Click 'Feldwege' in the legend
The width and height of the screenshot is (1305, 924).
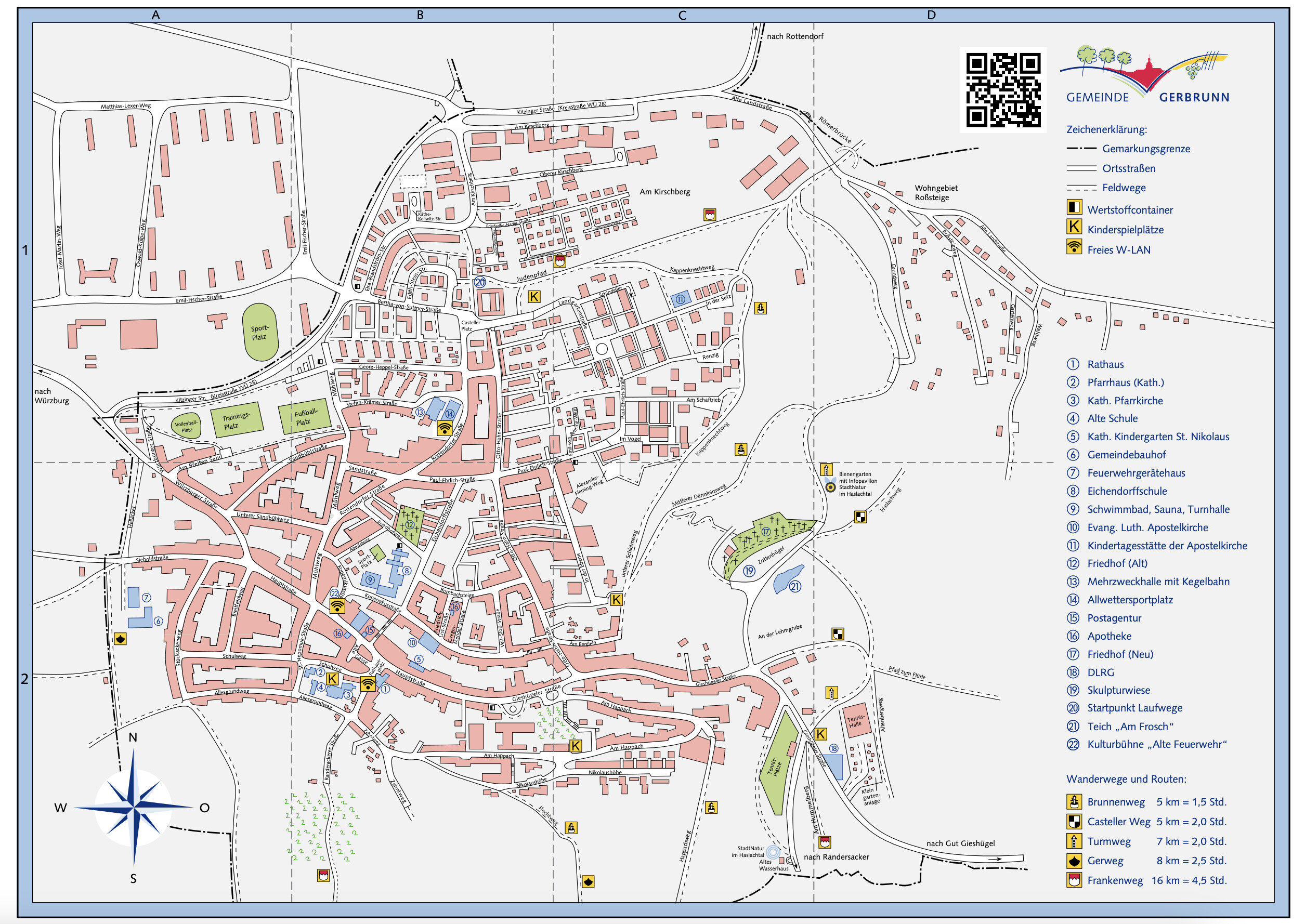tap(1124, 187)
